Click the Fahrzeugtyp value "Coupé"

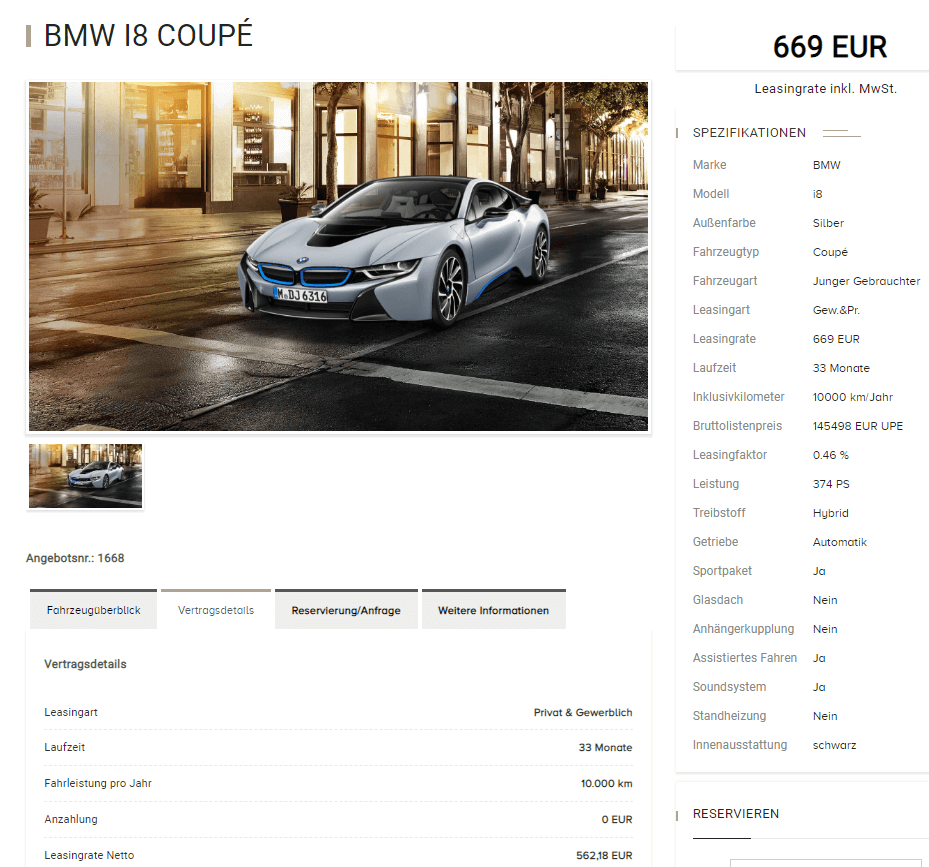tap(830, 252)
